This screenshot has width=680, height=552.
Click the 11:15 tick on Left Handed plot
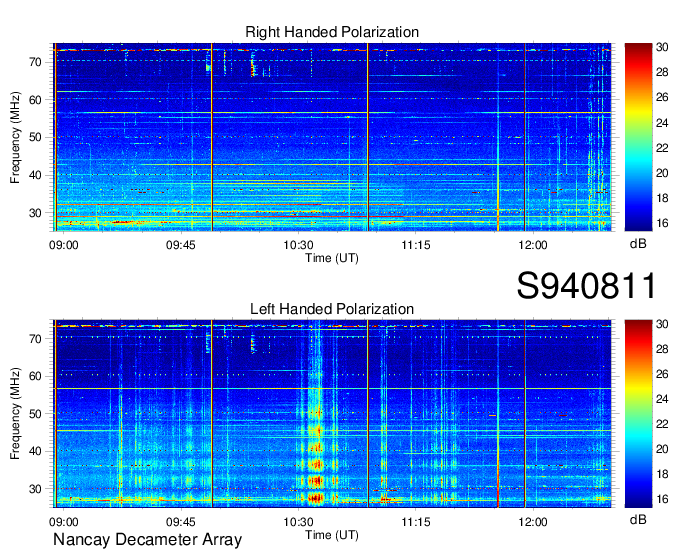[x=416, y=522]
